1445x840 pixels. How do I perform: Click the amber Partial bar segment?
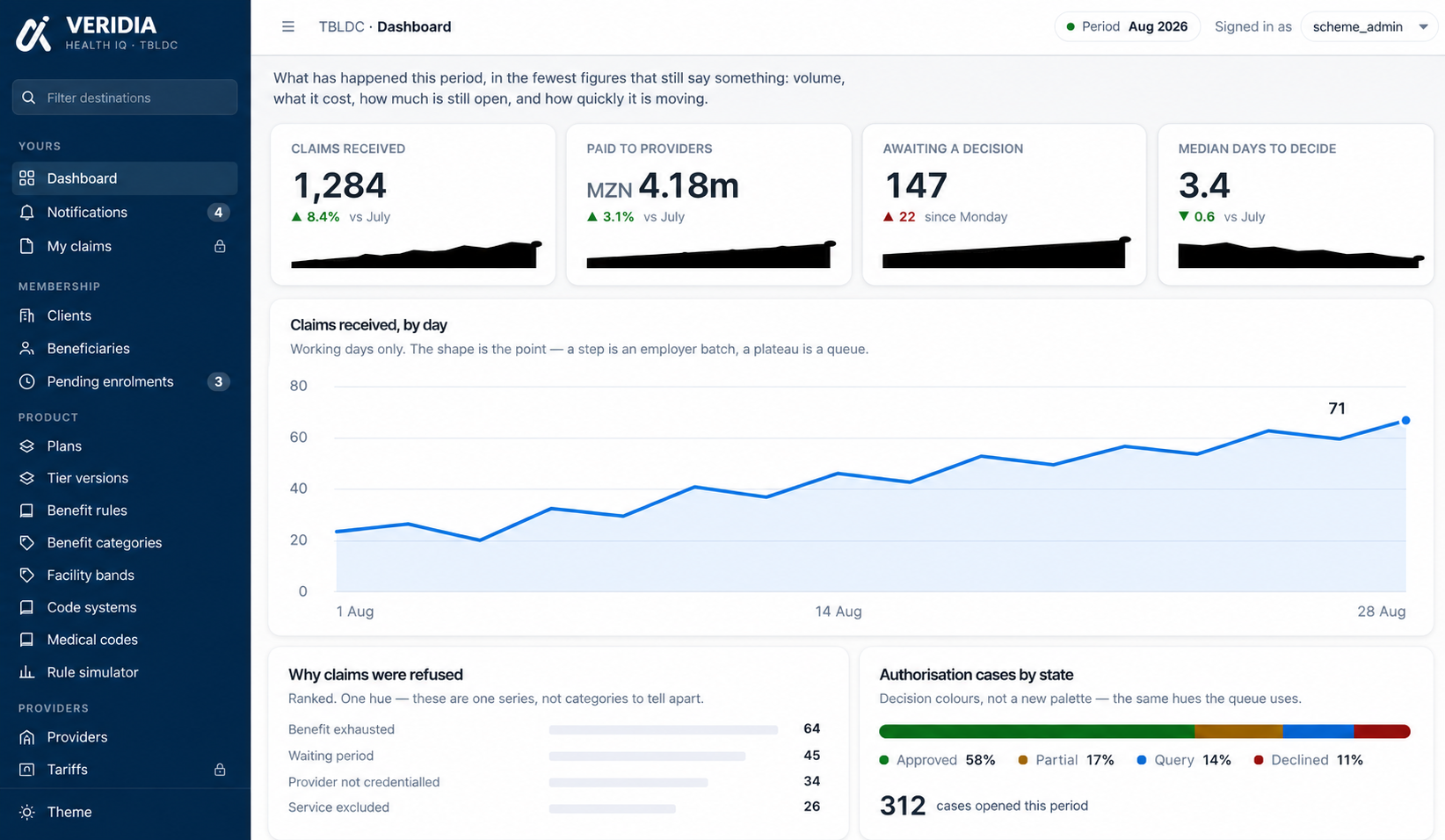pyautogui.click(x=1238, y=731)
